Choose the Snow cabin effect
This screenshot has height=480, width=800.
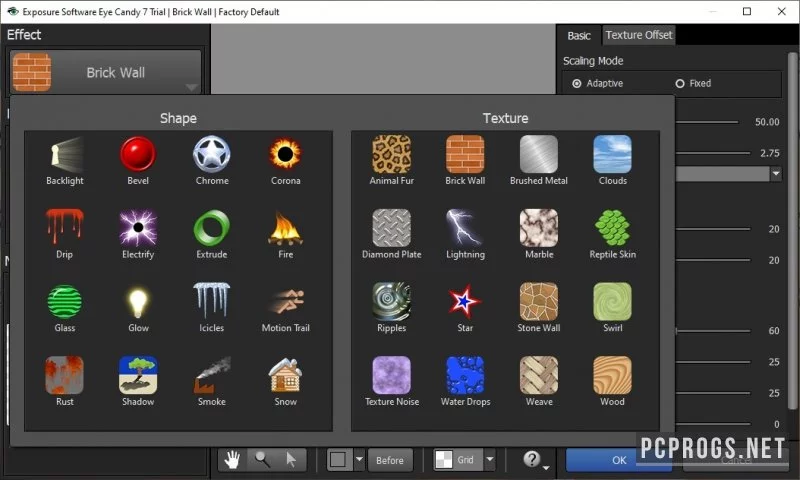(x=285, y=375)
